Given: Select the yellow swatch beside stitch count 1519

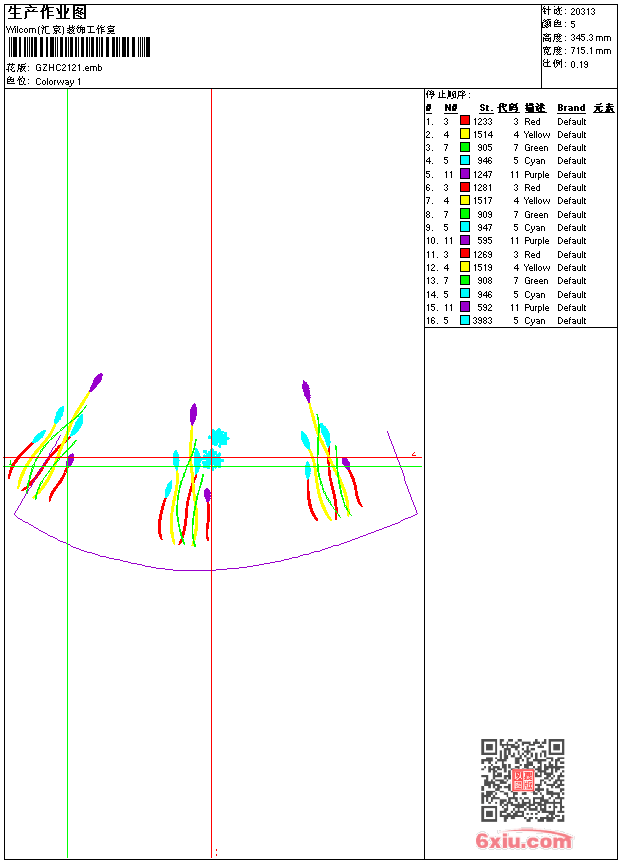Looking at the screenshot, I should coord(465,267).
